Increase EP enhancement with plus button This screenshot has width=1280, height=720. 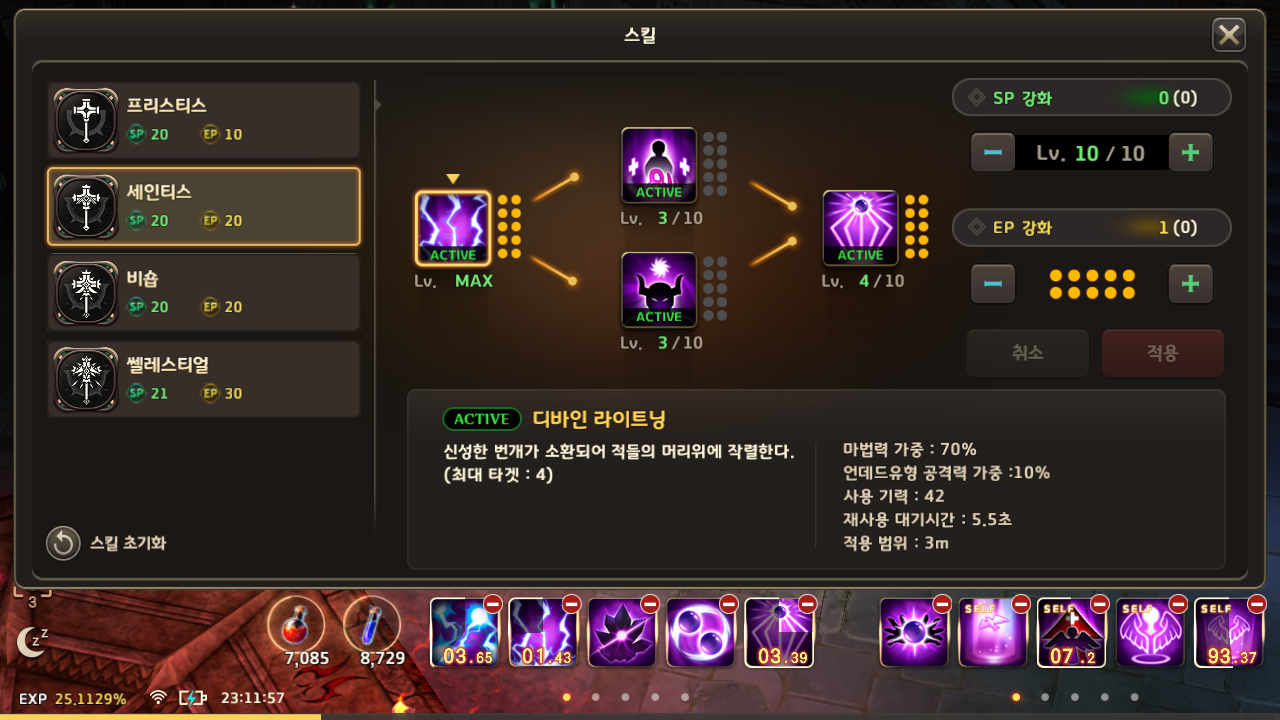point(1190,284)
